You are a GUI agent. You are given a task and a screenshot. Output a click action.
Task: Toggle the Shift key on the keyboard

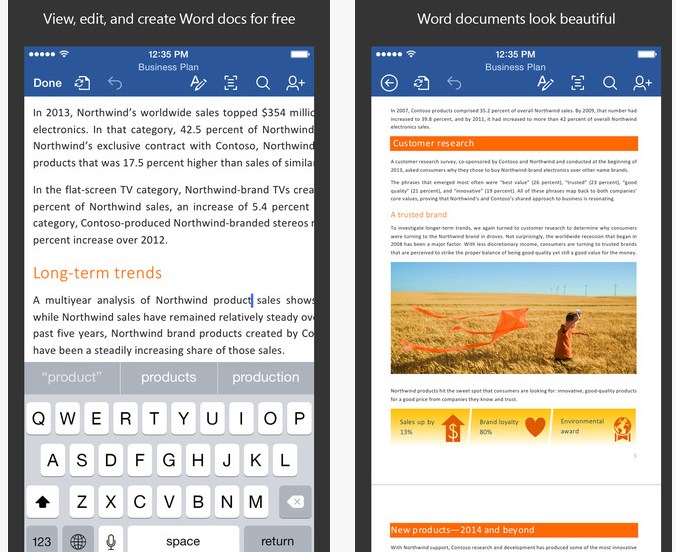44,500
